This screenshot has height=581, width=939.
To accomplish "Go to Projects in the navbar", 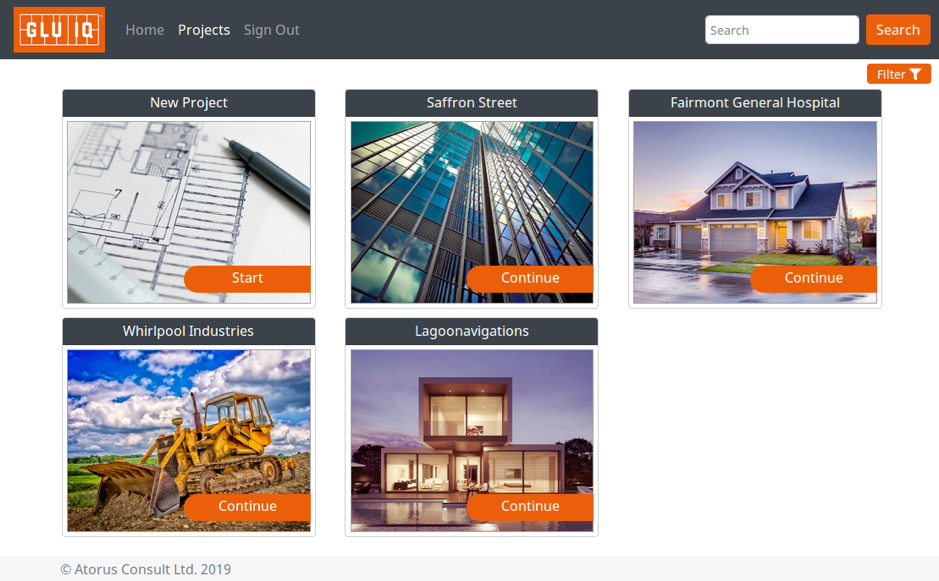I will tap(204, 30).
